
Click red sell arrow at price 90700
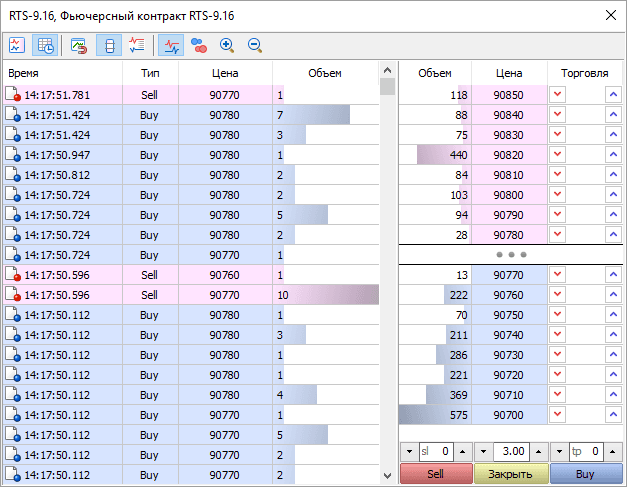point(557,415)
